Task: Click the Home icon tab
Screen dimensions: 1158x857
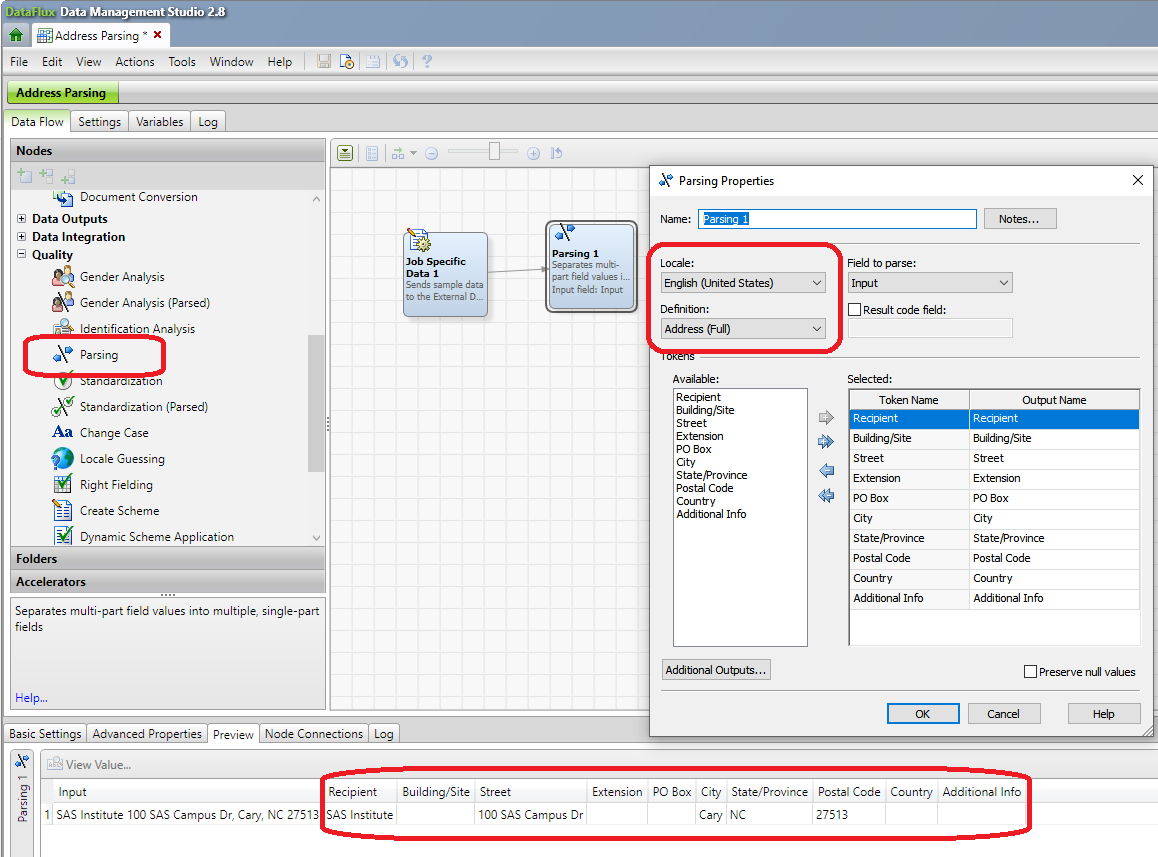Action: coord(16,35)
